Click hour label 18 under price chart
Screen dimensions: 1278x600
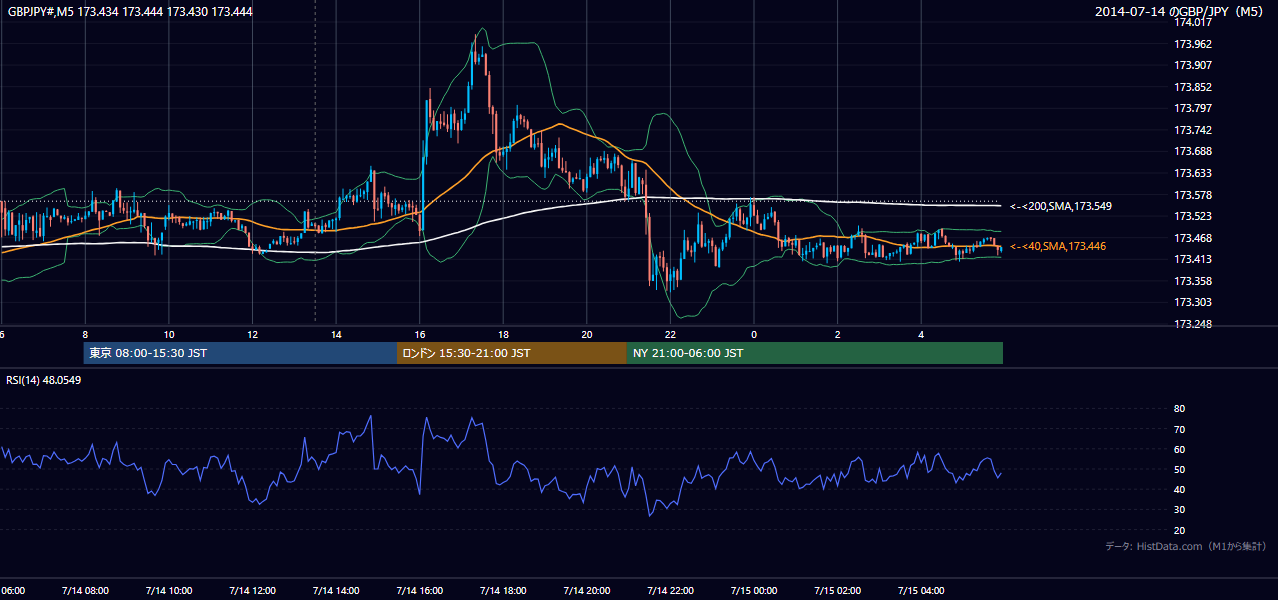(x=503, y=335)
